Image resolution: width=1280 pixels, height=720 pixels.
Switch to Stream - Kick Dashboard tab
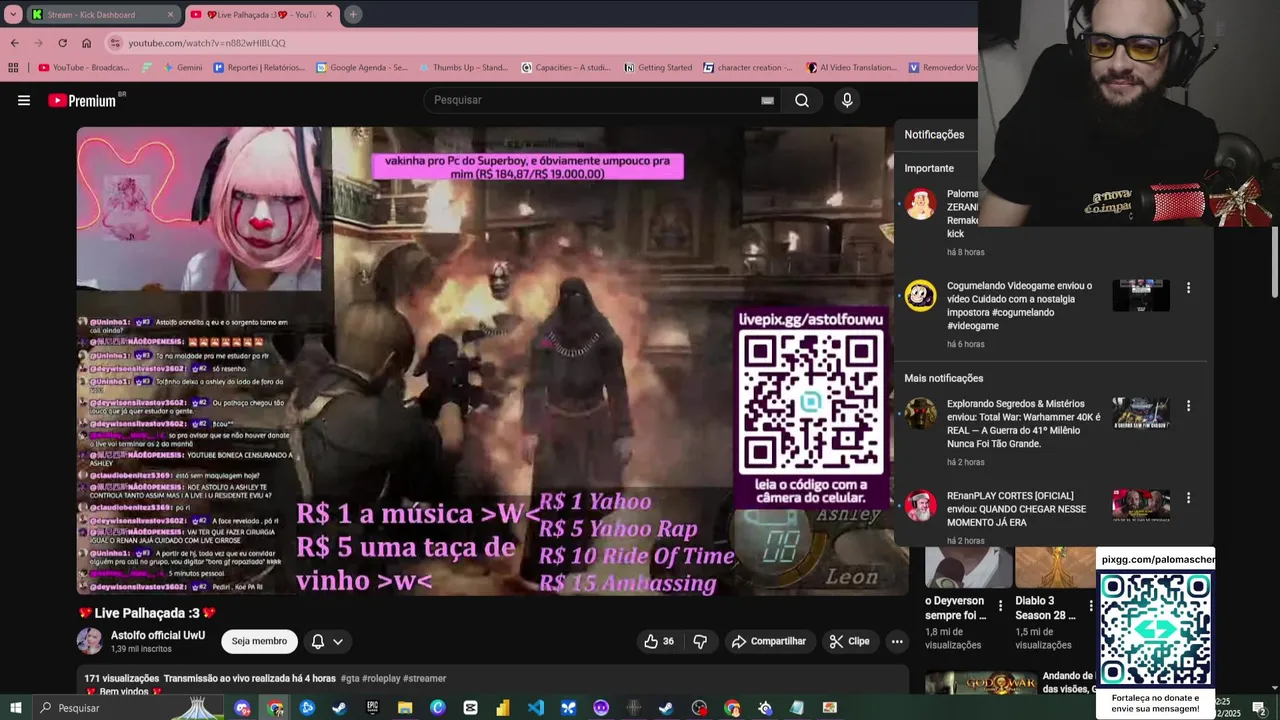[103, 14]
